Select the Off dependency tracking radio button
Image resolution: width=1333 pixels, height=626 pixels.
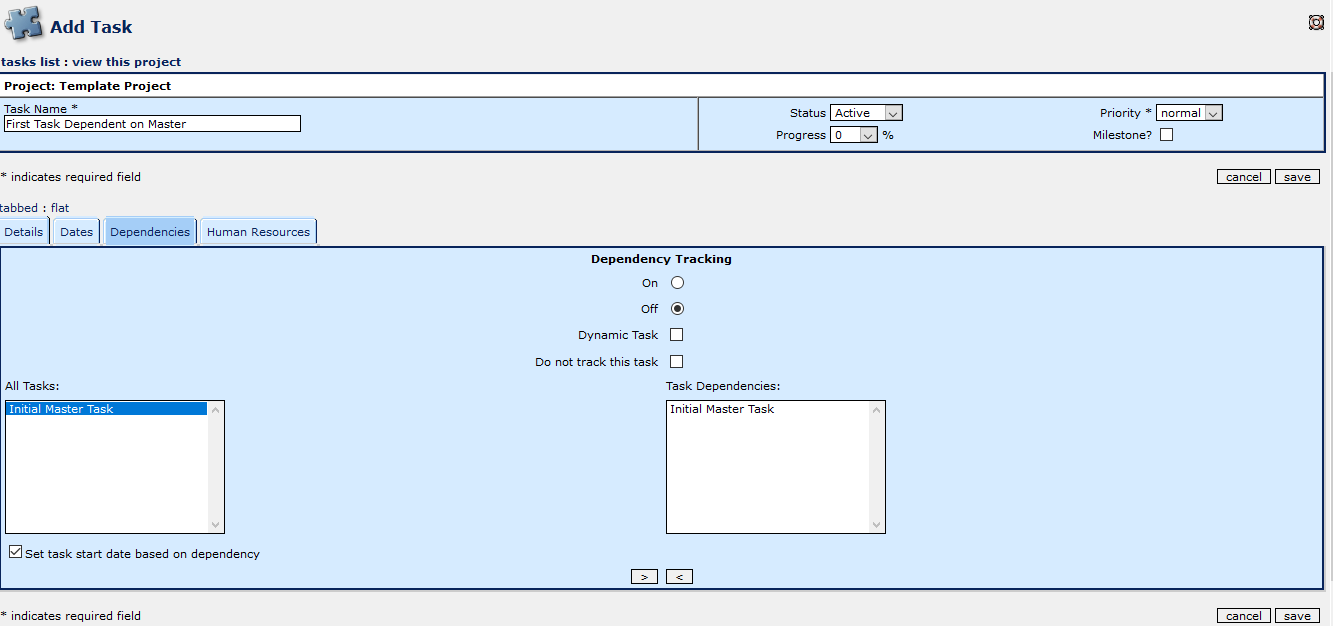tap(677, 308)
